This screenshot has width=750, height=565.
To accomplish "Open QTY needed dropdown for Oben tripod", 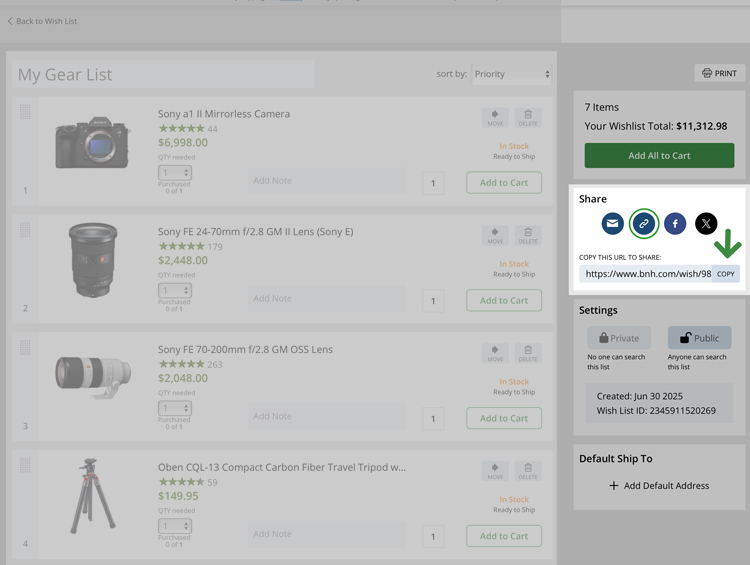I will pos(175,526).
